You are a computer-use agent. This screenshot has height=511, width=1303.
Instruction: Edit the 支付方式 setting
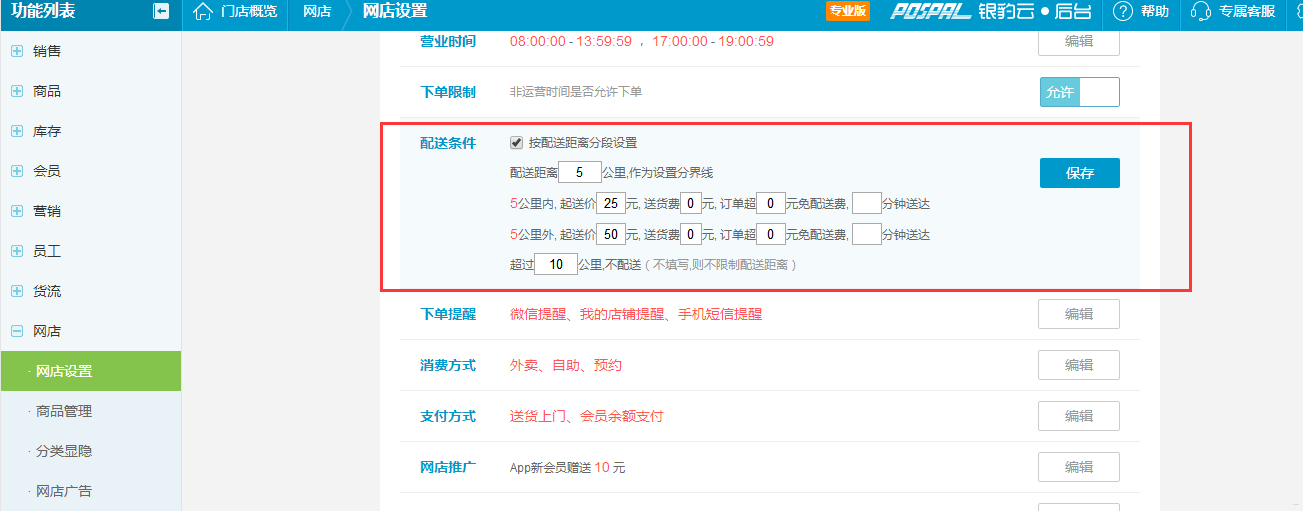(1078, 416)
